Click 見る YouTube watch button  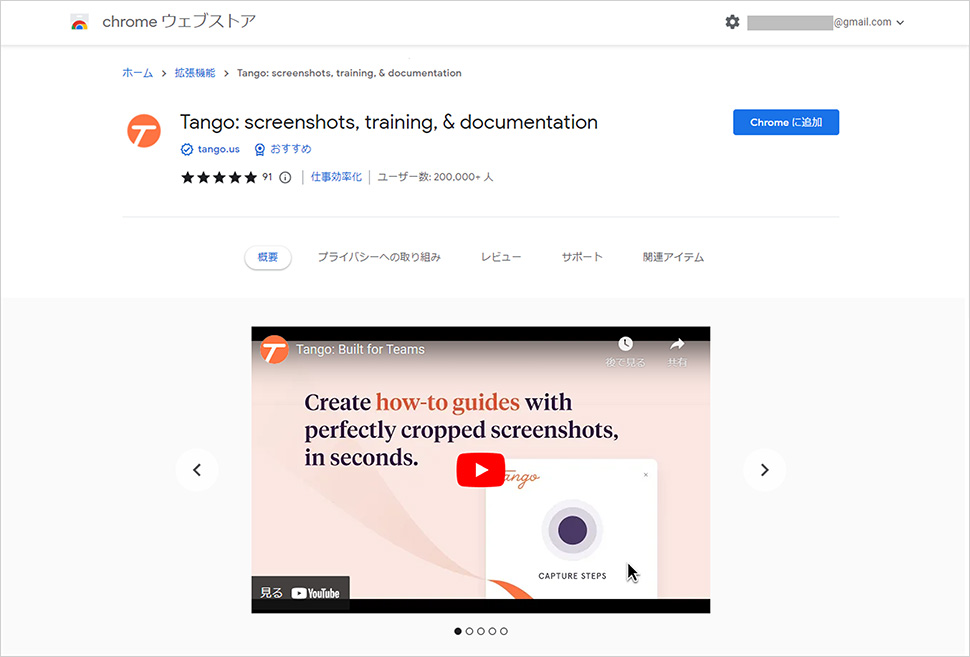pos(300,593)
